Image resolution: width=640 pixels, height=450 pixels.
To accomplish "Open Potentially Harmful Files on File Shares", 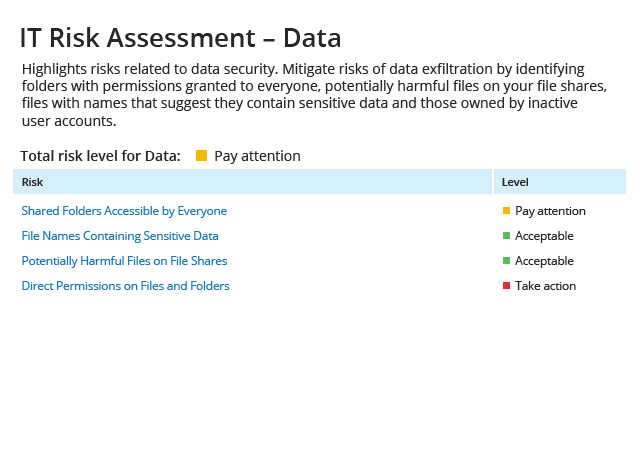I will click(x=124, y=261).
